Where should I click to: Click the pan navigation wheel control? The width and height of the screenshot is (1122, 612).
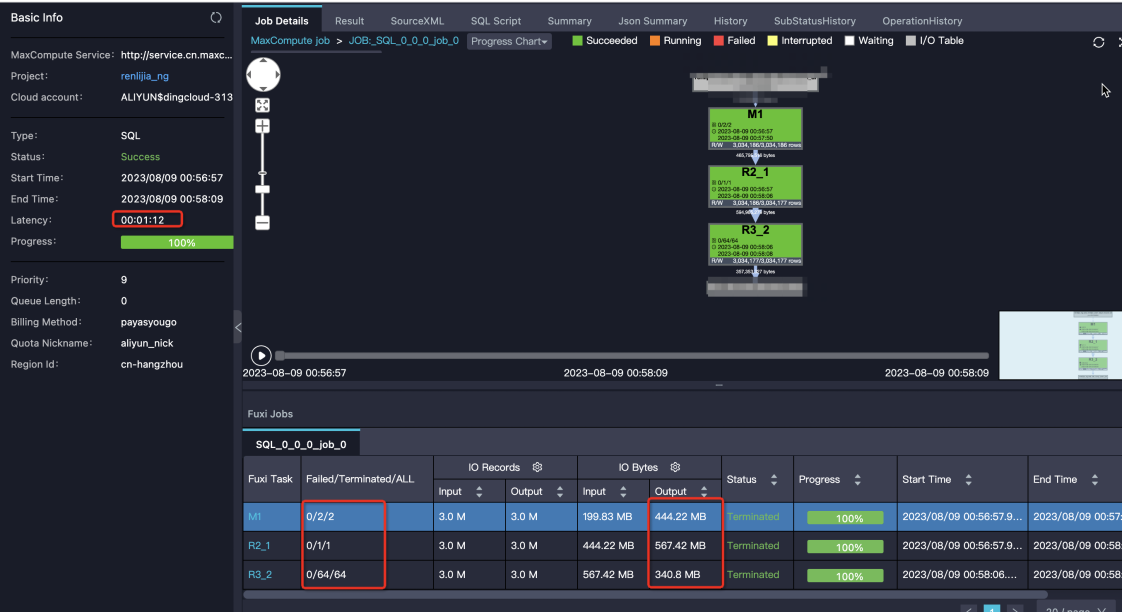tap(263, 74)
